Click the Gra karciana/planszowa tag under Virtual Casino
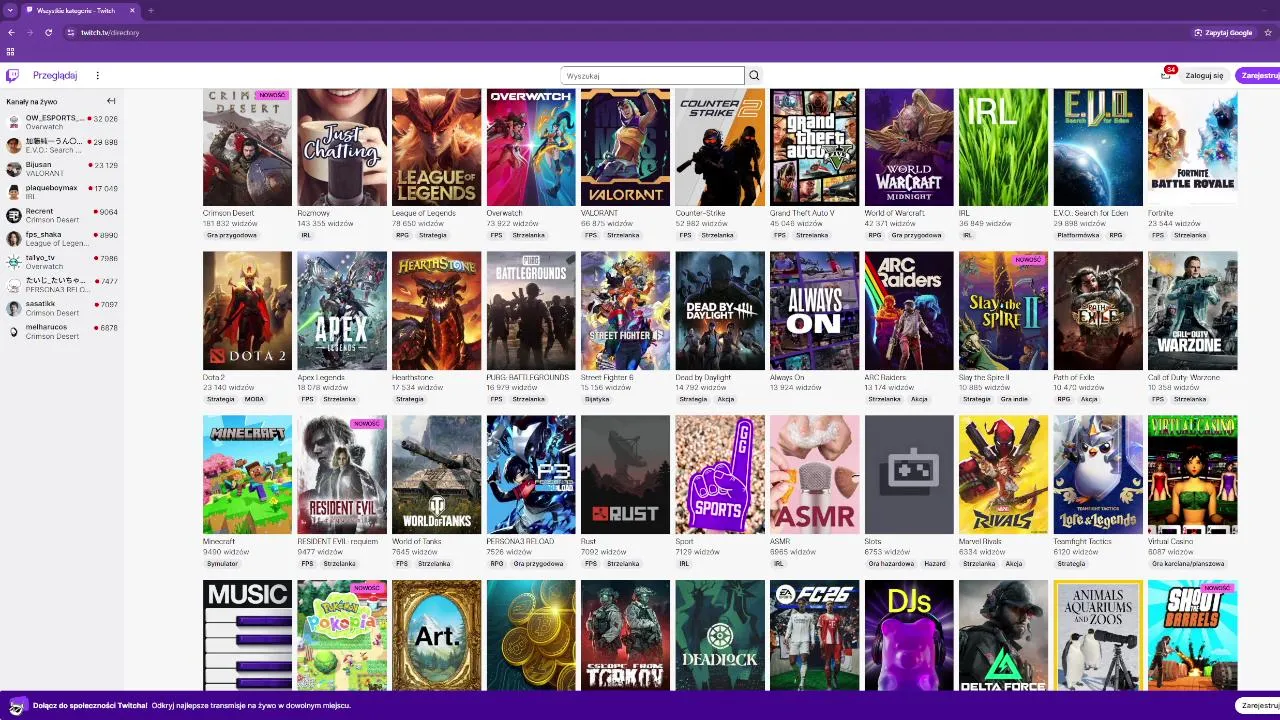The width and height of the screenshot is (1280, 720). [1188, 563]
